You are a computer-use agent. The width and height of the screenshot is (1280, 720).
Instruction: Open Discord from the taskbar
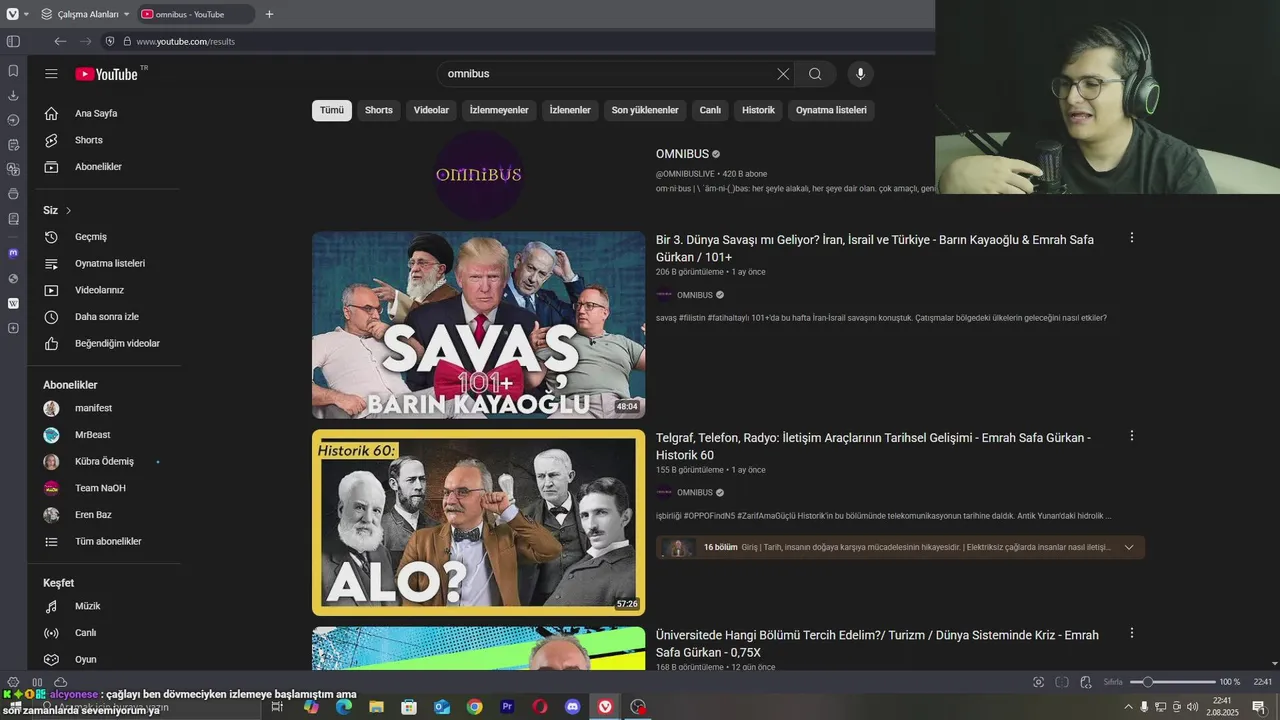coord(572,707)
